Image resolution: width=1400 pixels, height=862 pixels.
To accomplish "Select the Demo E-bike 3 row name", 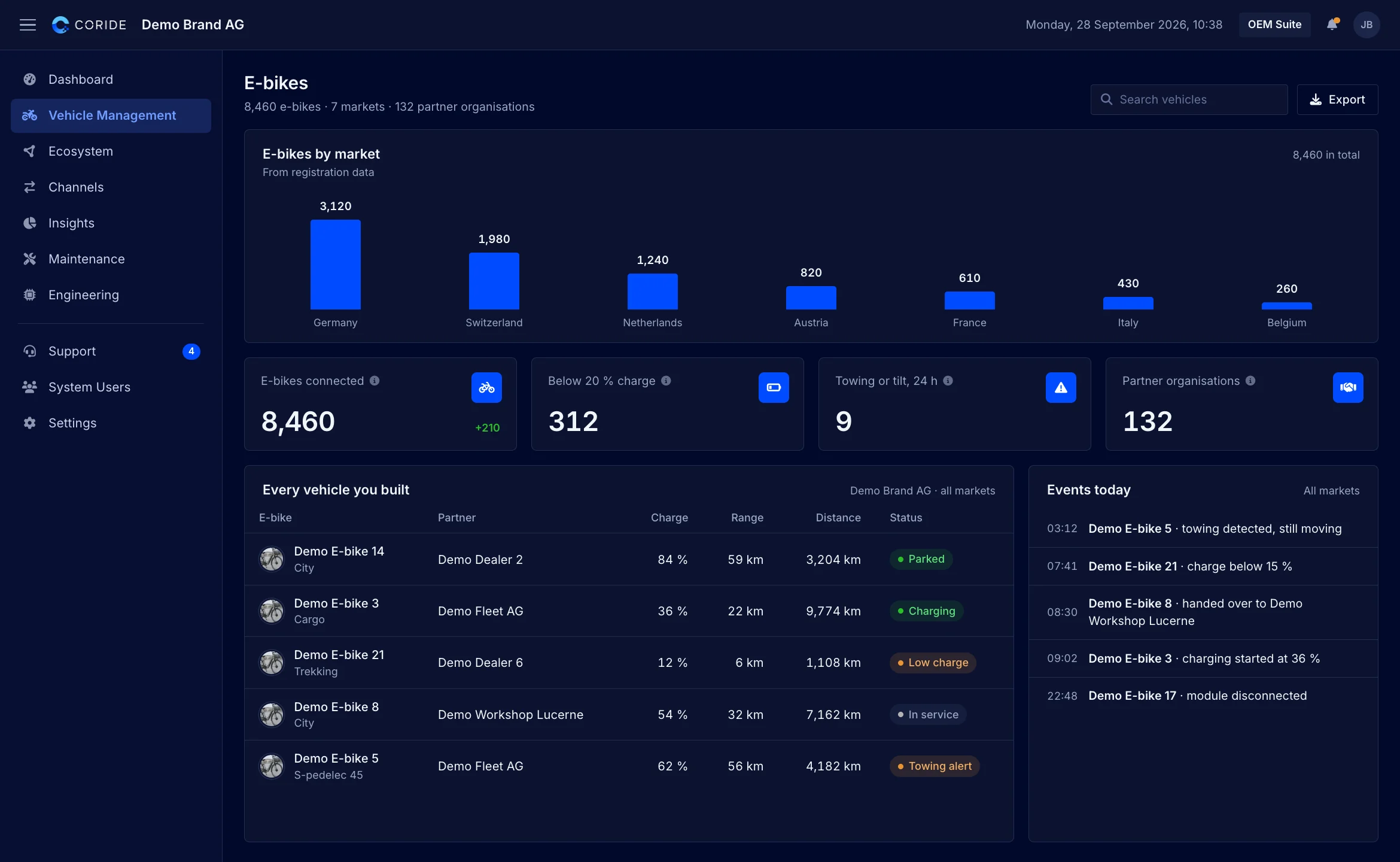I will point(336,603).
